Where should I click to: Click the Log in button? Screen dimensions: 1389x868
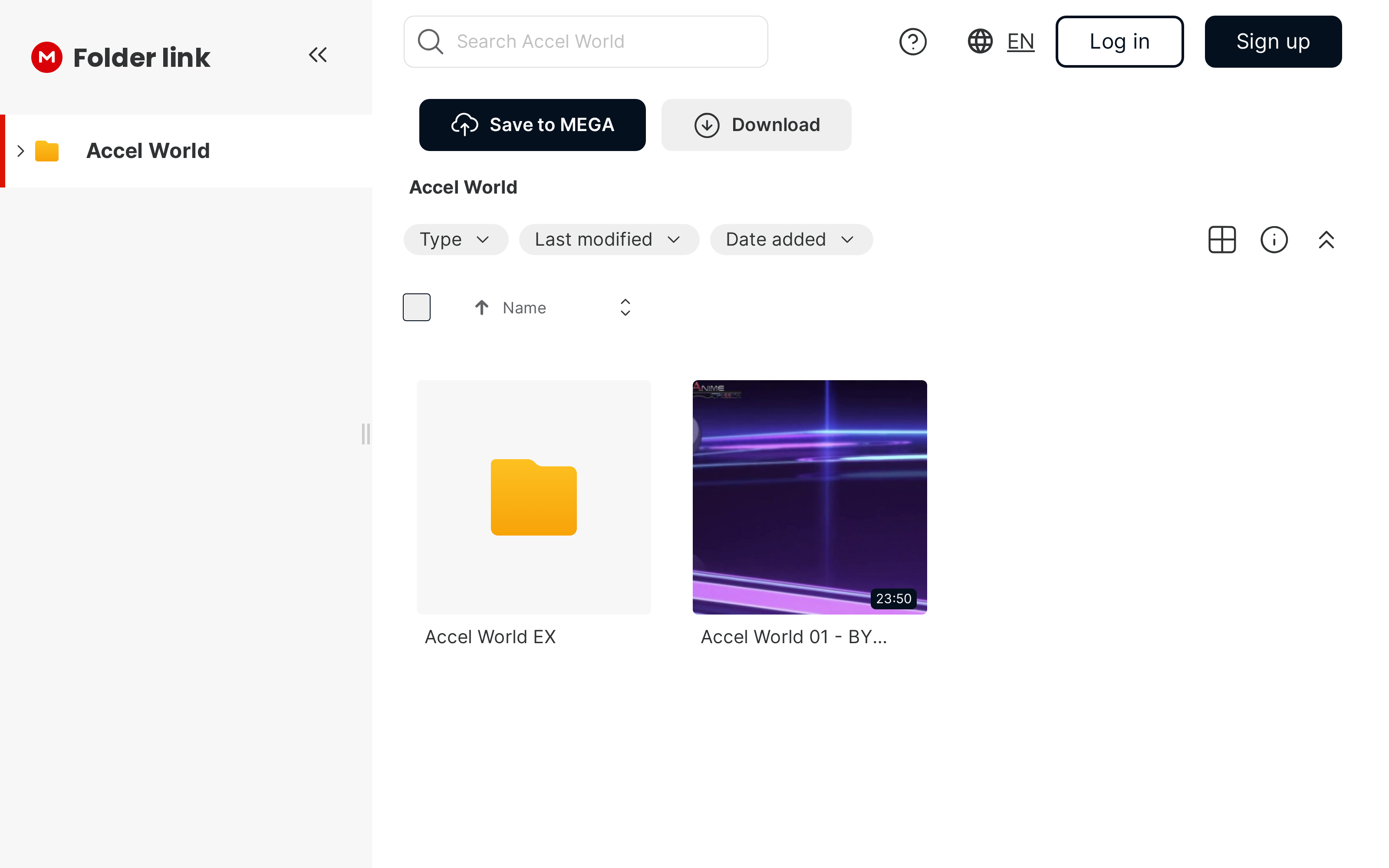pyautogui.click(x=1119, y=41)
